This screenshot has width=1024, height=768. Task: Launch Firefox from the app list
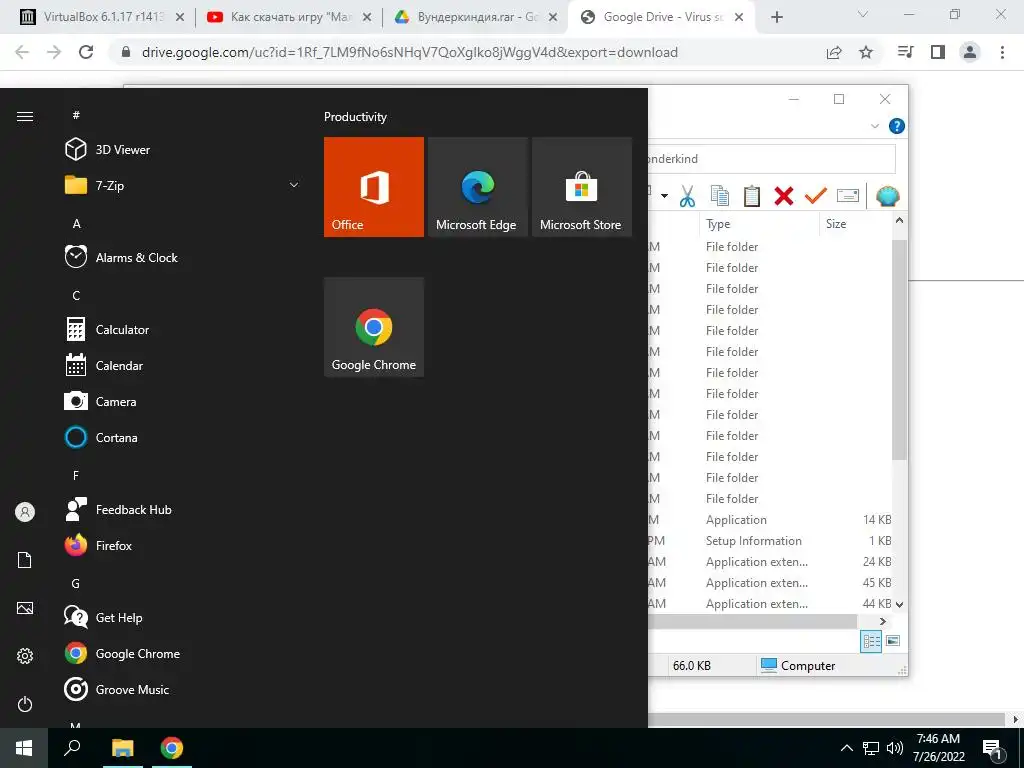[x=99, y=545]
